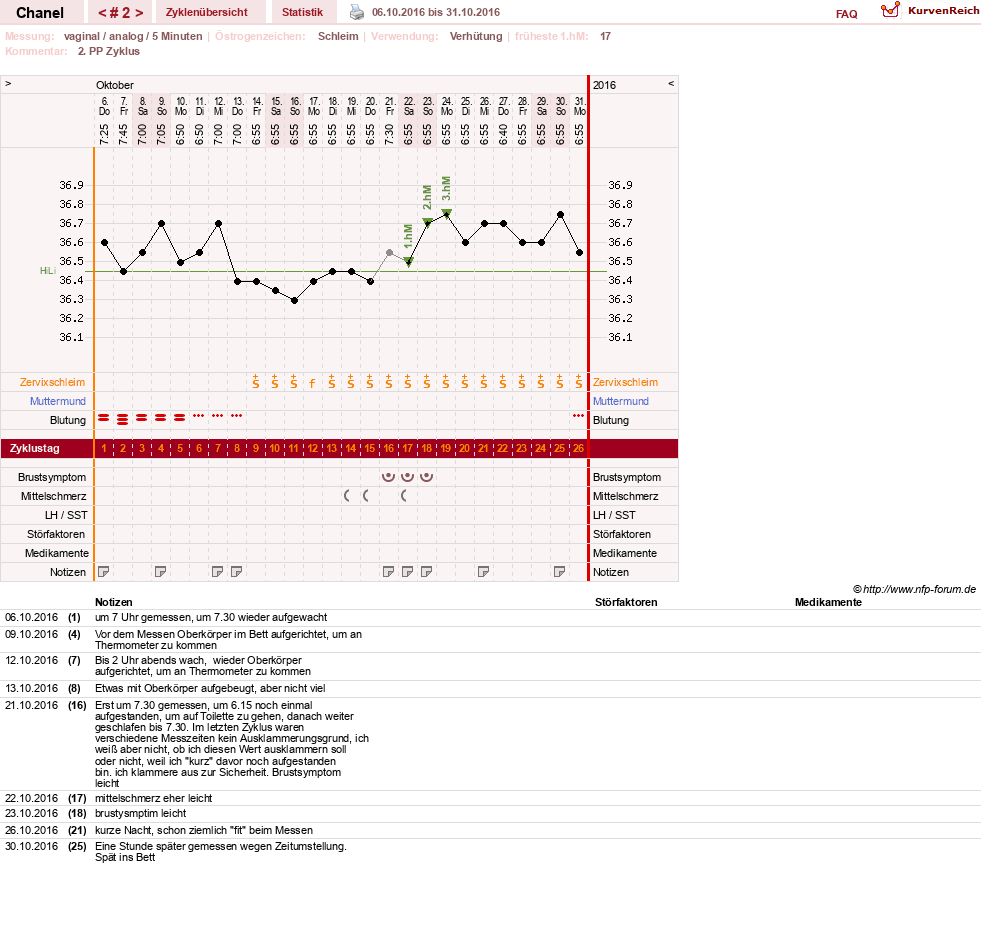Click the Störfaktoren column header below chart
The height and width of the screenshot is (944, 981).
(x=626, y=602)
